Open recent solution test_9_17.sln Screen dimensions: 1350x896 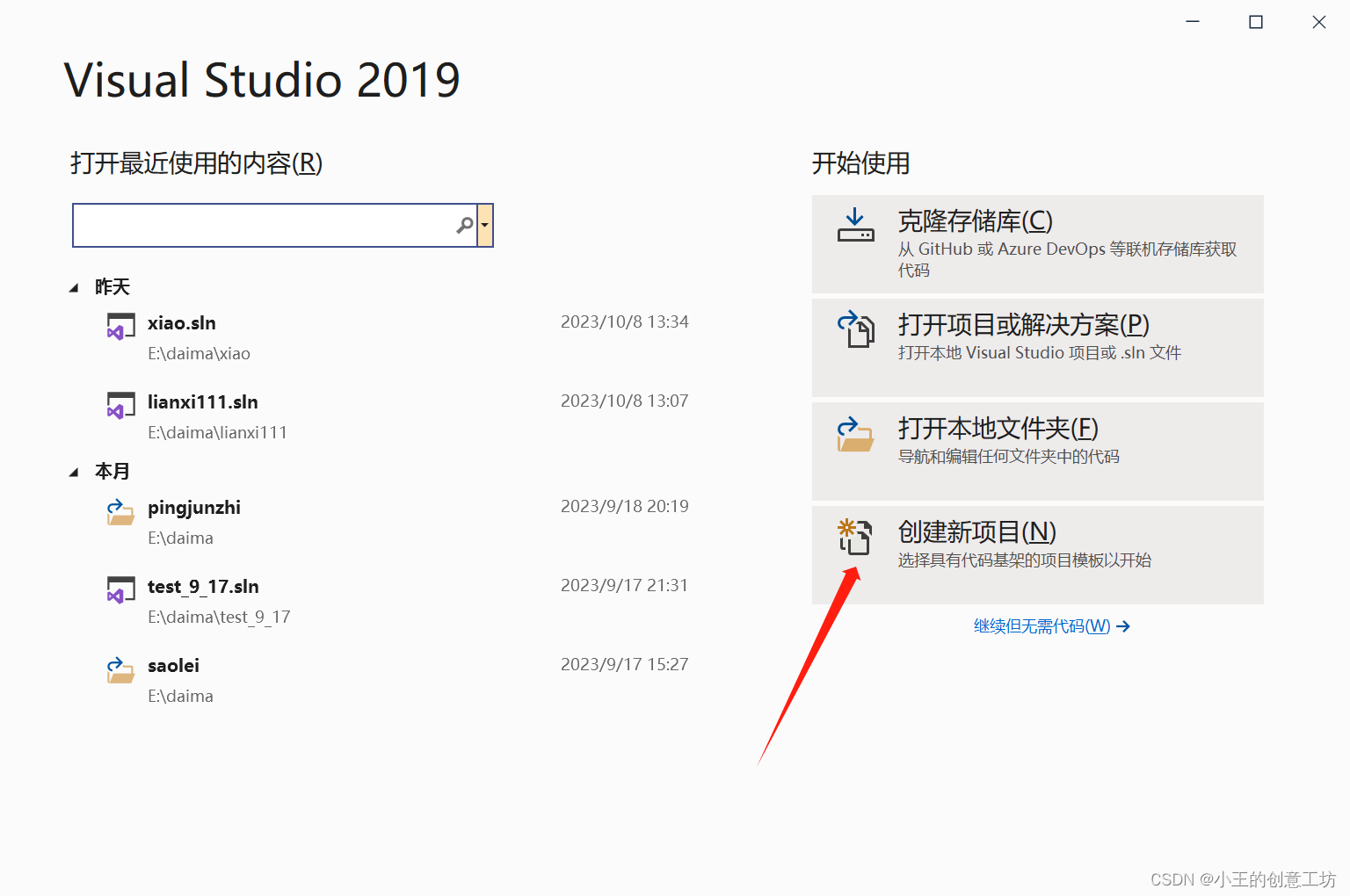(203, 587)
